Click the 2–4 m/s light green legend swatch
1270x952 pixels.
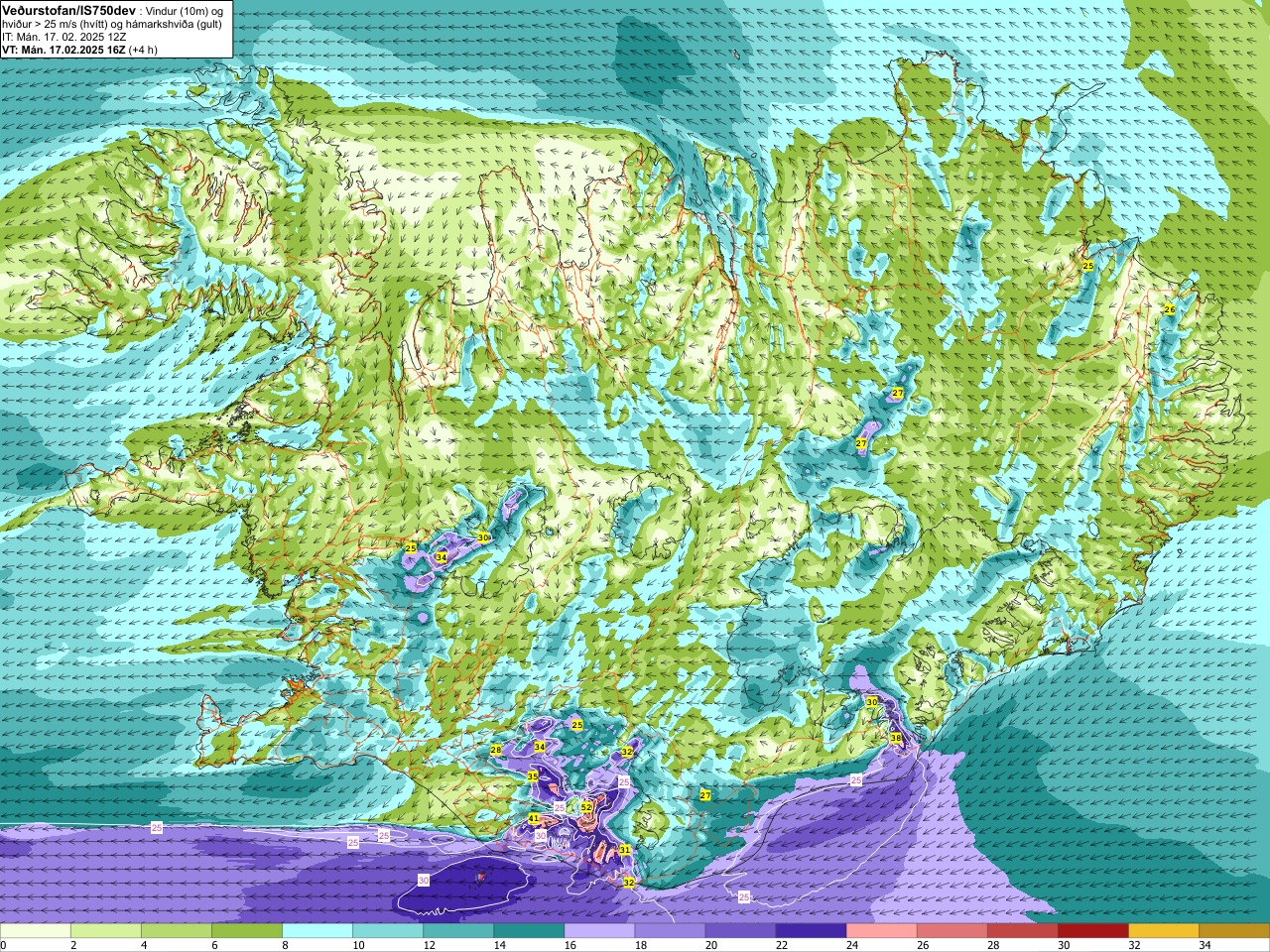[x=105, y=931]
